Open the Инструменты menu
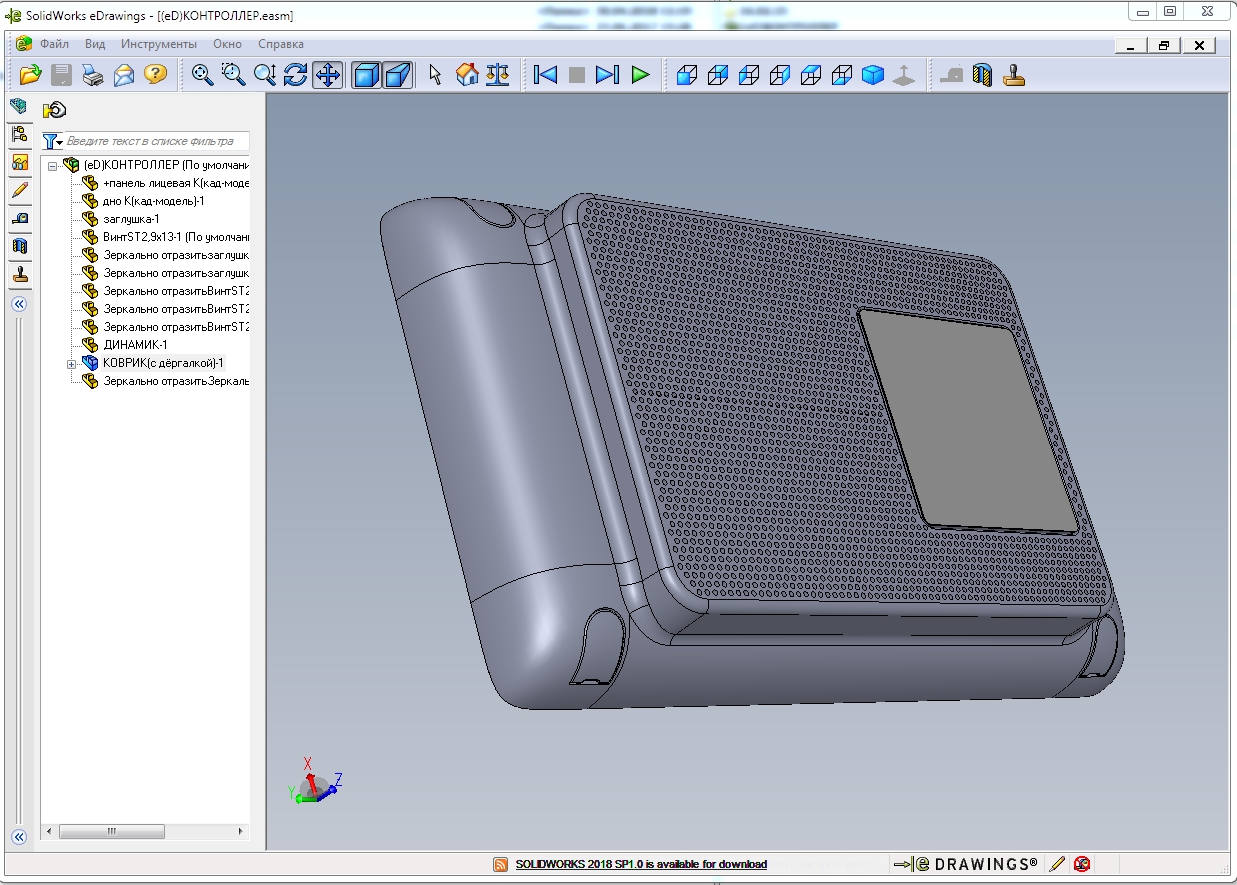Viewport: 1237px width, 885px height. point(159,44)
